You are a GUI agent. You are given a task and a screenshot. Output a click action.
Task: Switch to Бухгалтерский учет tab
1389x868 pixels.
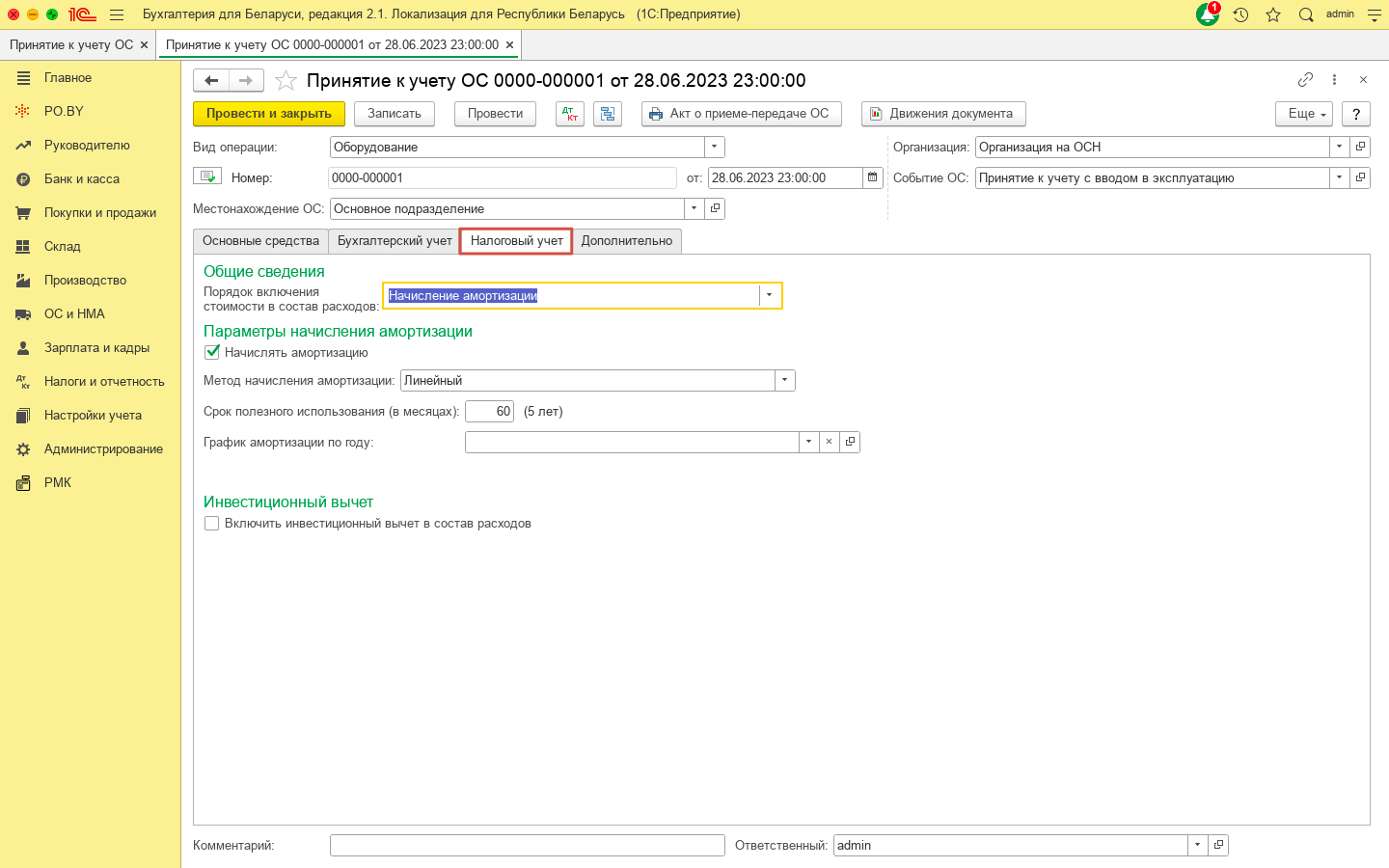pos(395,241)
